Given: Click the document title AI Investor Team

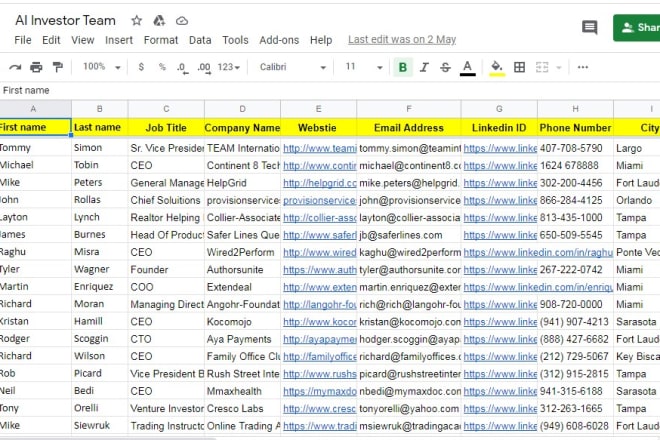Looking at the screenshot, I should (x=65, y=20).
